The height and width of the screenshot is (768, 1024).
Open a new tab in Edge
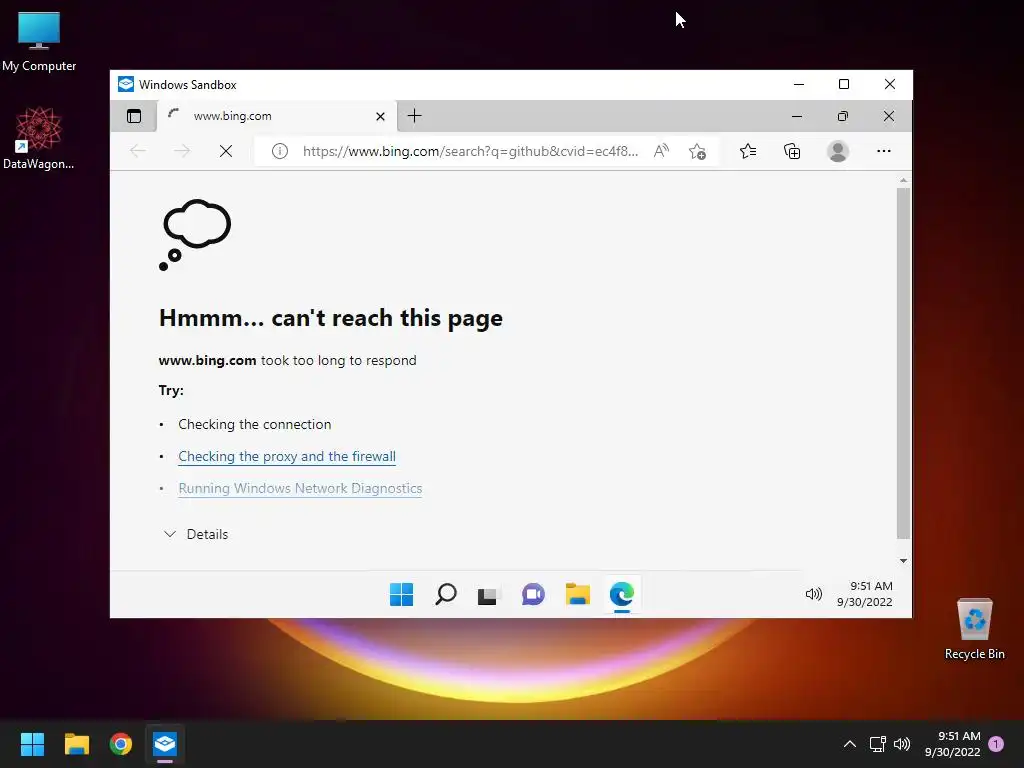414,116
